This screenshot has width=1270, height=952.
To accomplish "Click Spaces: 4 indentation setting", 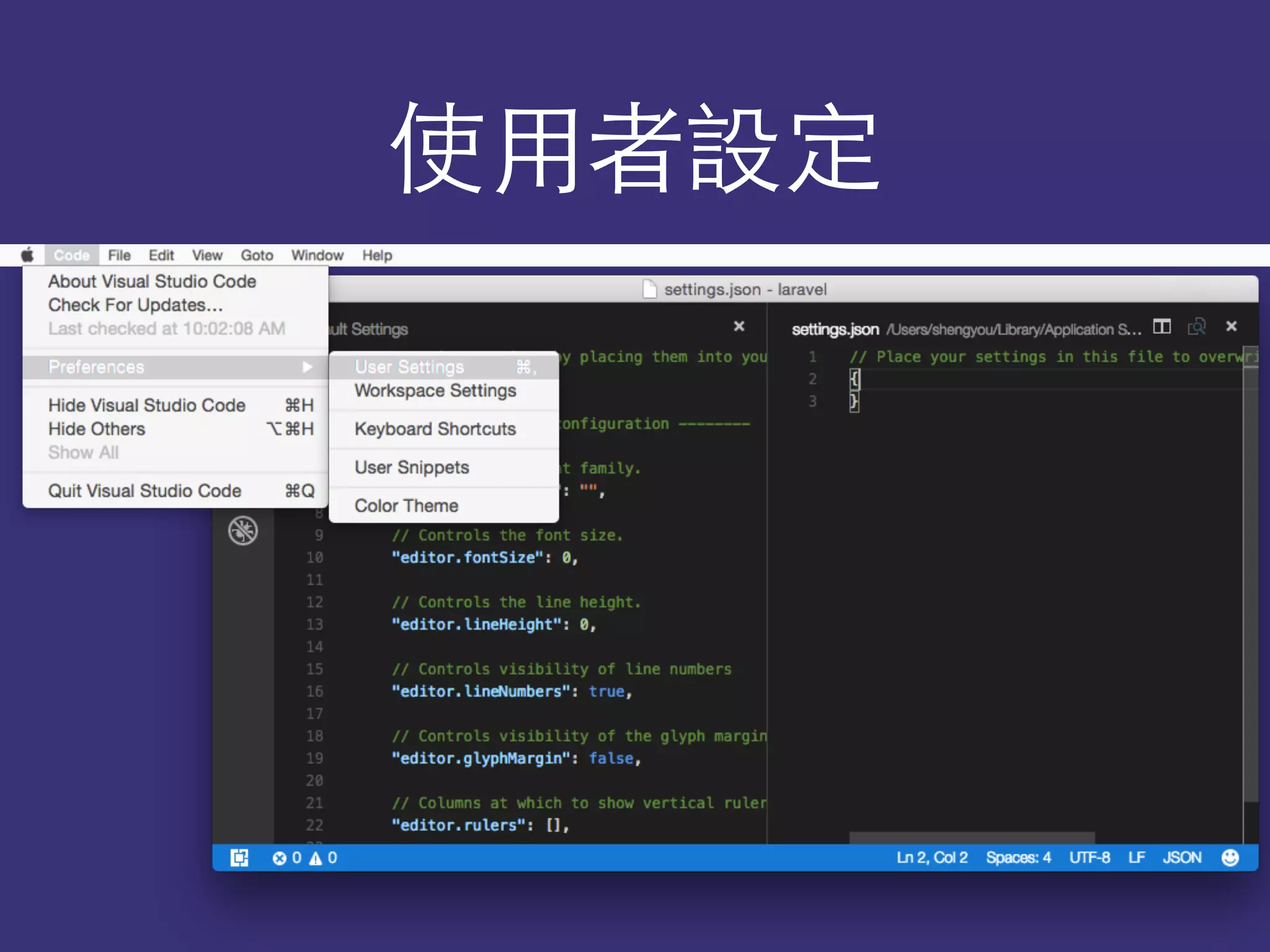I will 1019,857.
